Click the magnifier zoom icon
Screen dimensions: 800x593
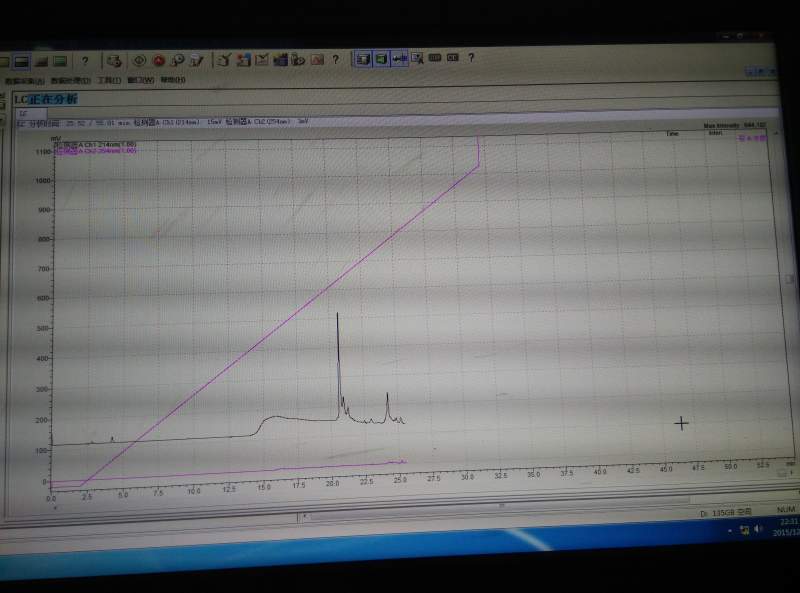click(x=178, y=61)
